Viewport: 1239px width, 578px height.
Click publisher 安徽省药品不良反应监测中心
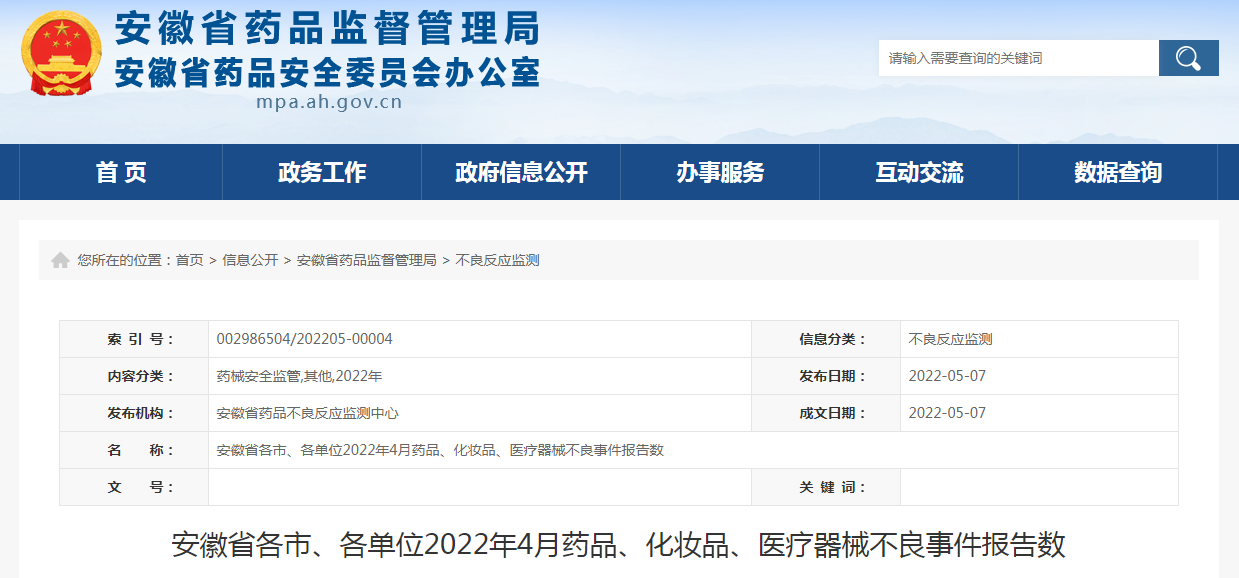coord(307,413)
